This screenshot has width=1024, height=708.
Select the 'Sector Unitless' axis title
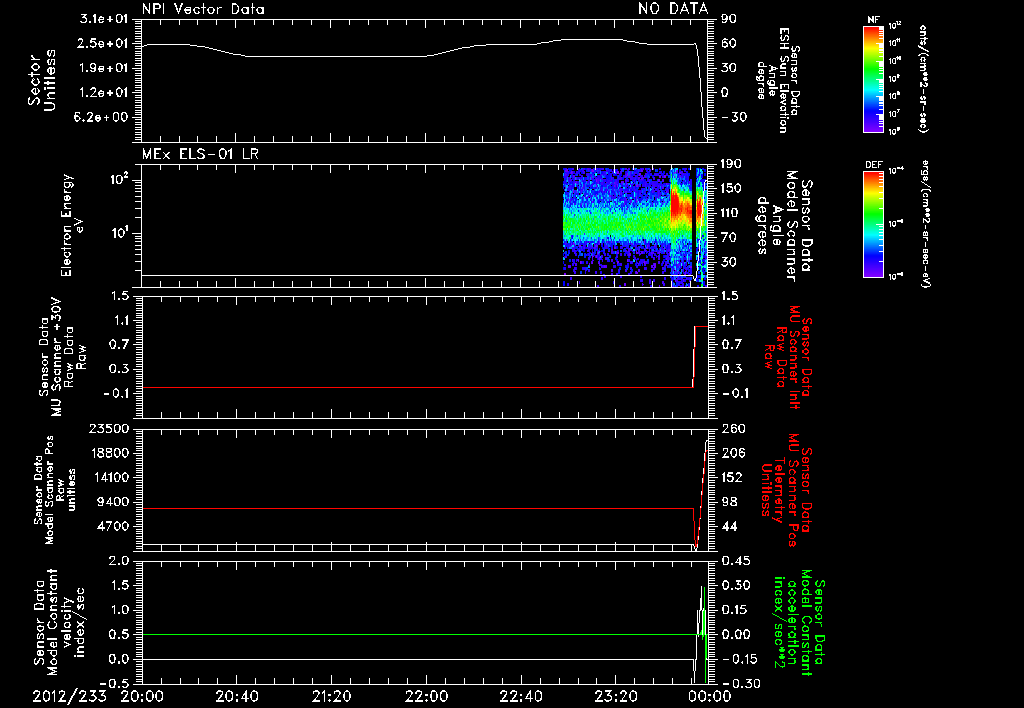(x=42, y=80)
